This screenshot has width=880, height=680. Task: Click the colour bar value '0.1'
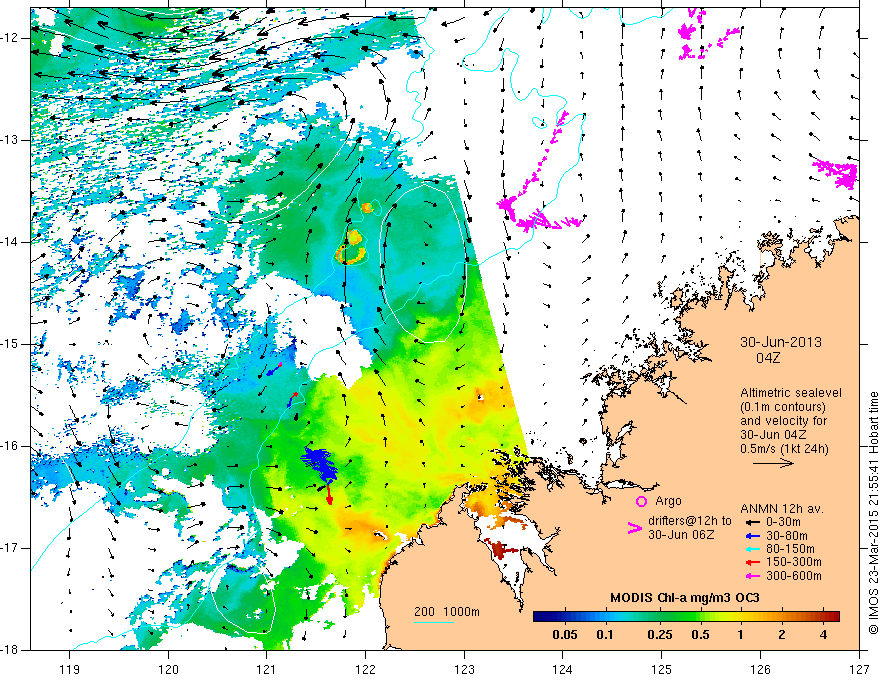tap(604, 635)
